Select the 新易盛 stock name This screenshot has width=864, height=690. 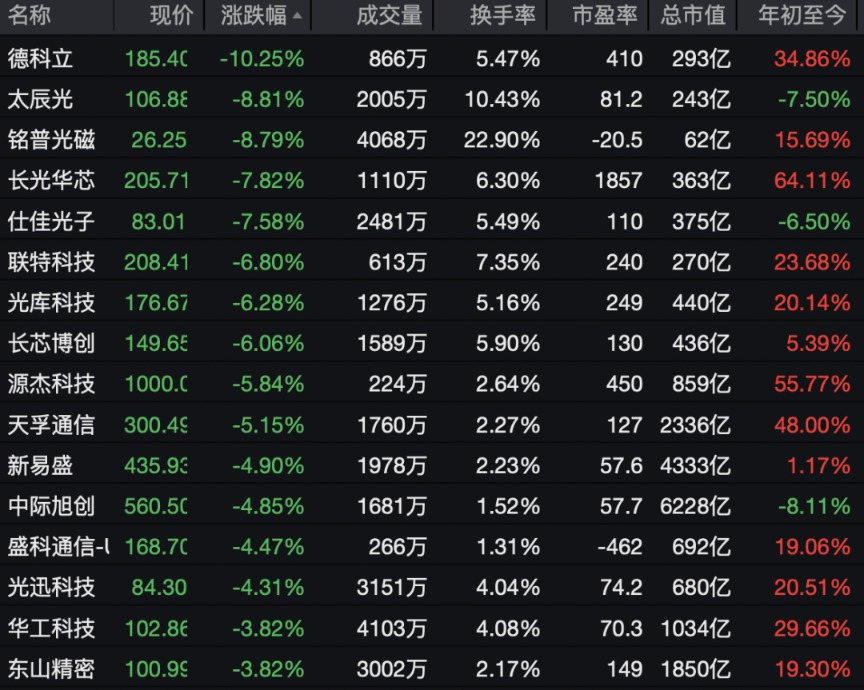(x=40, y=466)
